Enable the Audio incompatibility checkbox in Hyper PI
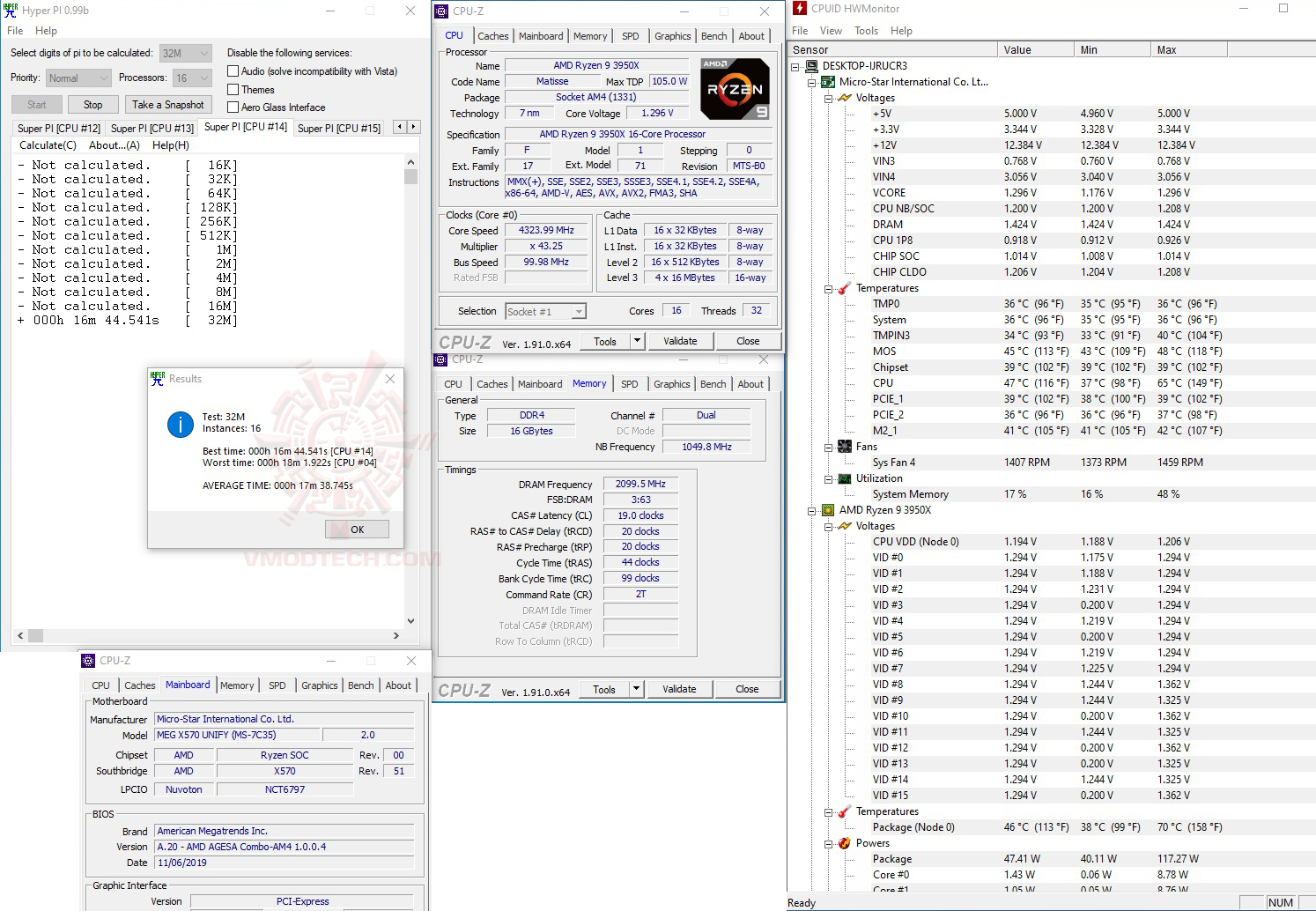This screenshot has height=911, width=1316. (x=233, y=70)
